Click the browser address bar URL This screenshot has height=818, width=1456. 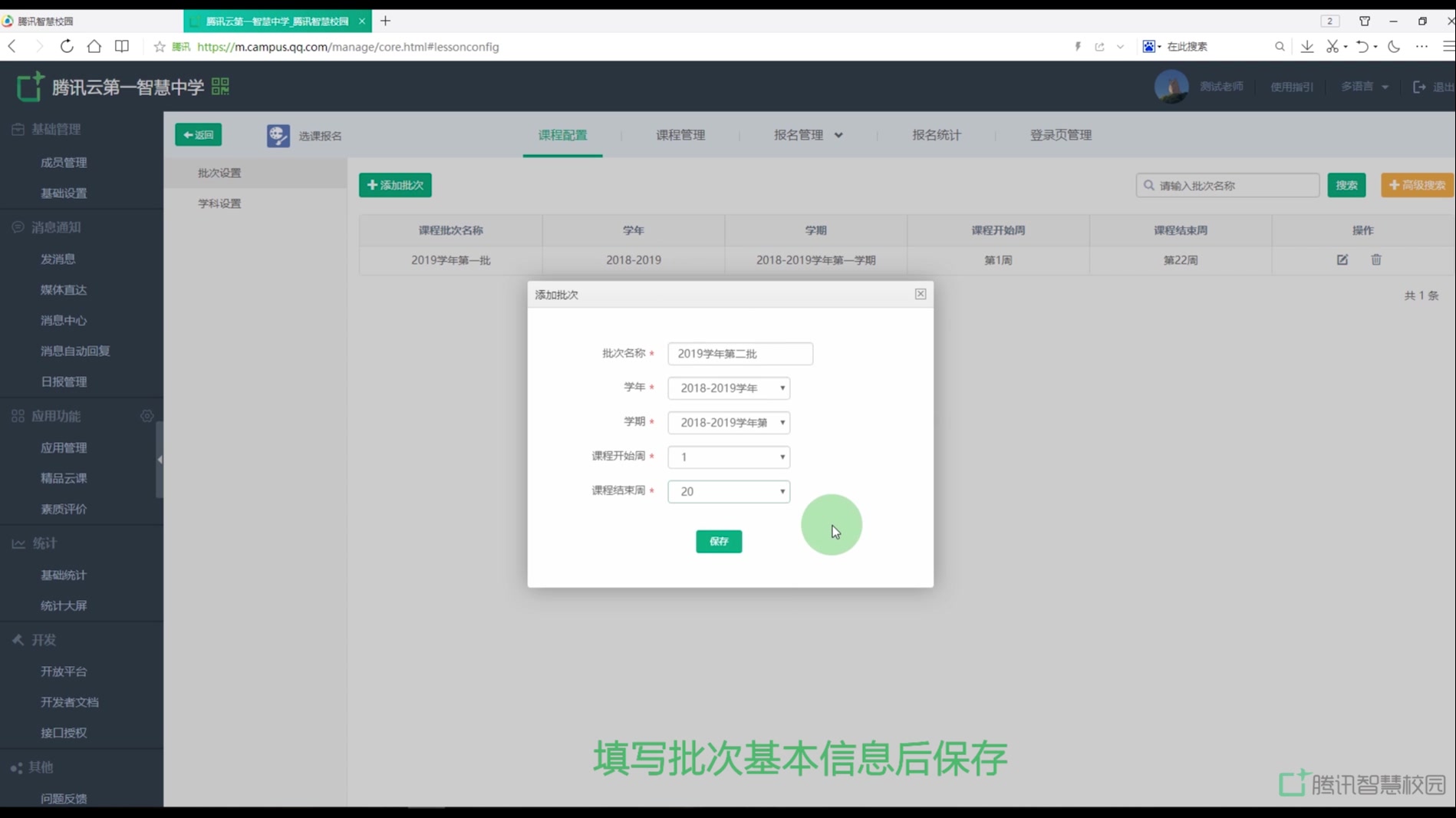(x=348, y=47)
